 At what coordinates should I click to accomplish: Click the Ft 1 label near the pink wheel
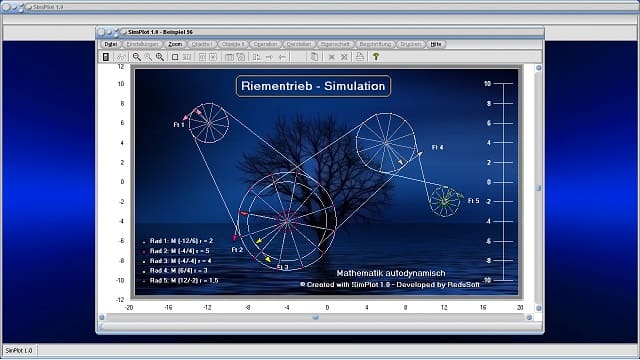(179, 125)
